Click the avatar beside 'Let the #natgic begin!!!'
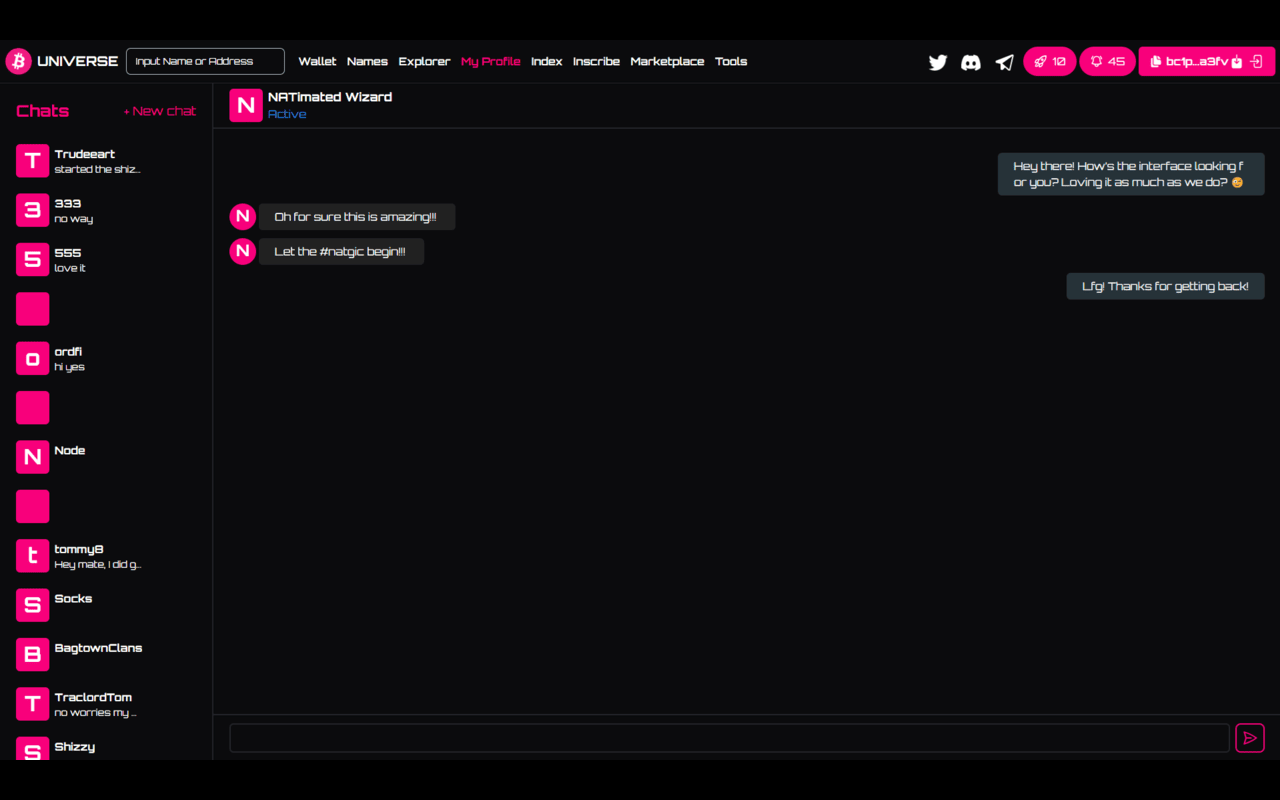This screenshot has width=1280, height=800. (243, 251)
